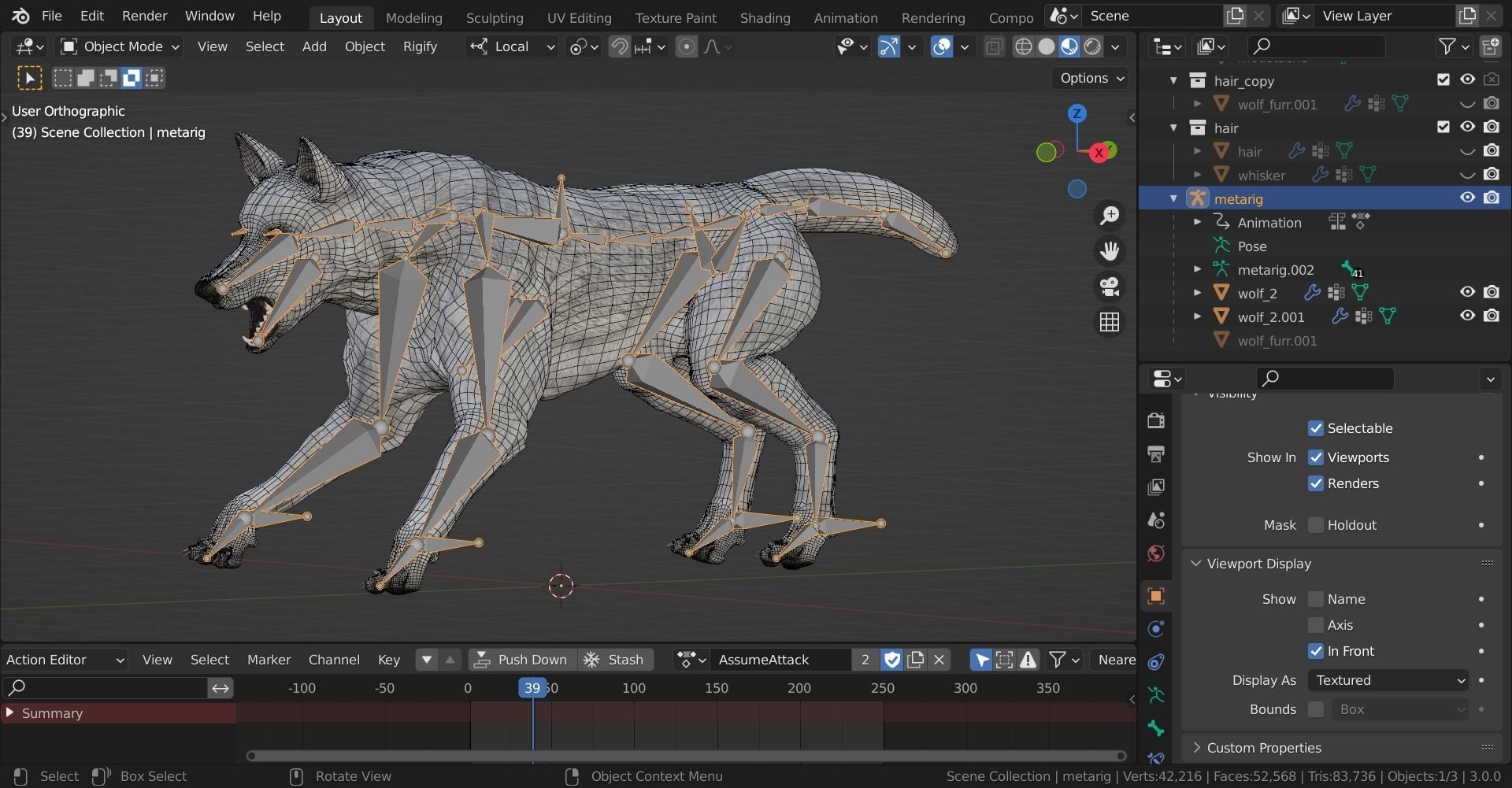The width and height of the screenshot is (1512, 788).
Task: Switch to the Shading workspace tab
Action: 765,17
